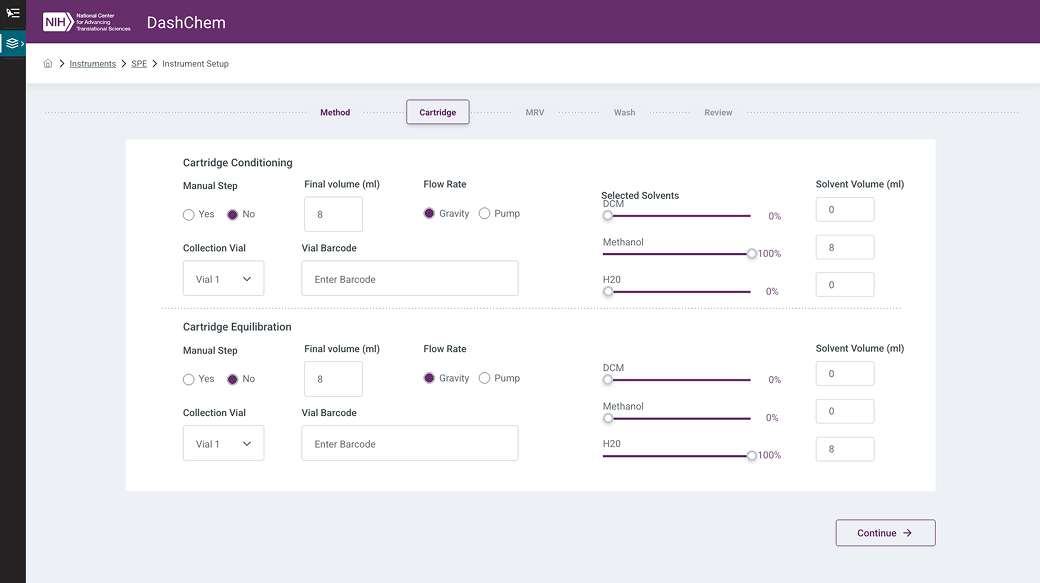Click the Conditioning Methanol slider handle
The width and height of the screenshot is (1040, 583).
tap(752, 254)
